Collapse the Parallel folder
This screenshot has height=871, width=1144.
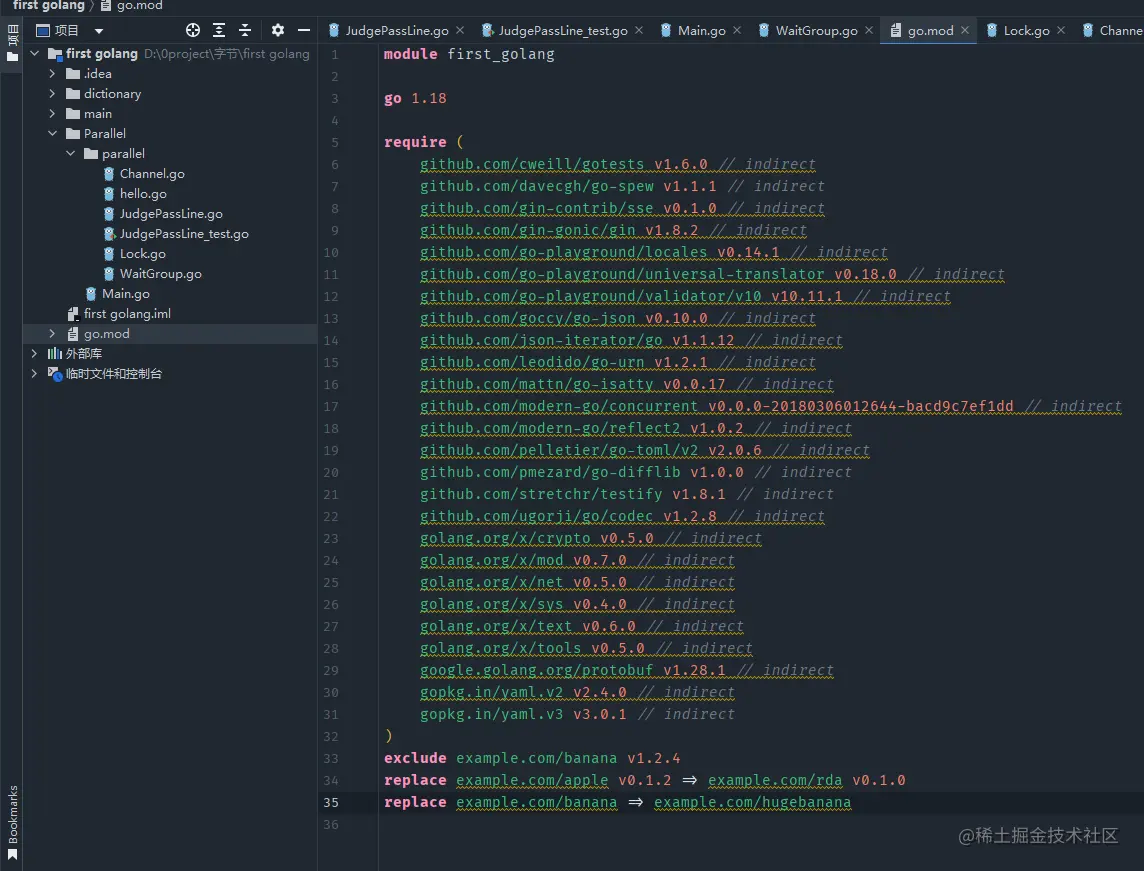coord(53,134)
